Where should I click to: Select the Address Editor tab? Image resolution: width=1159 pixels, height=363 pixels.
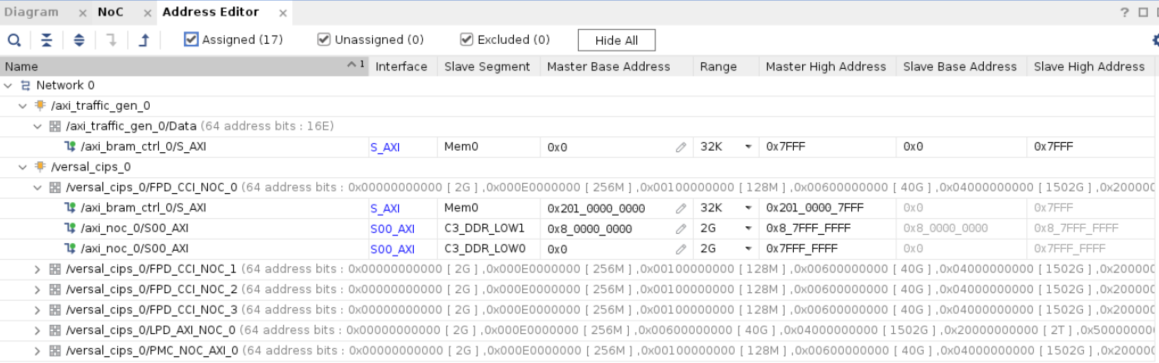211,13
